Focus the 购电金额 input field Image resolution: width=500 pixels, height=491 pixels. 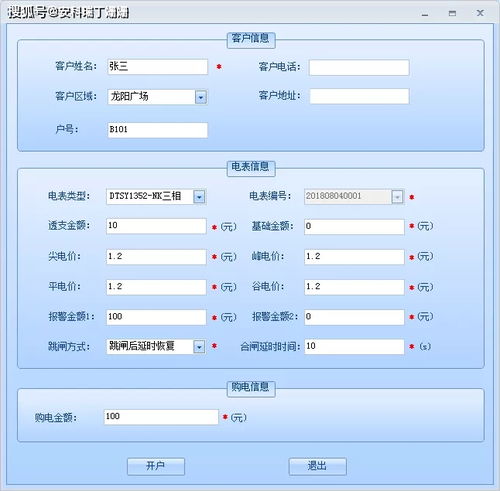pos(161,417)
